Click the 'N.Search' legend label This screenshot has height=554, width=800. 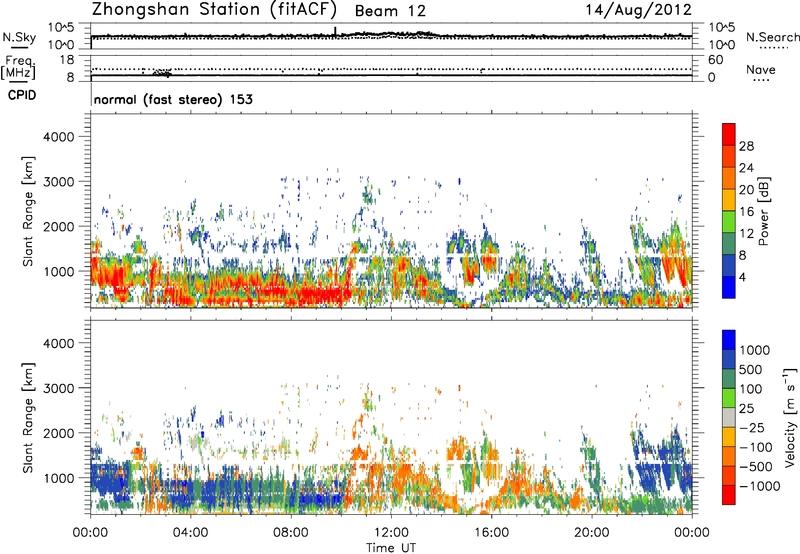pos(773,37)
